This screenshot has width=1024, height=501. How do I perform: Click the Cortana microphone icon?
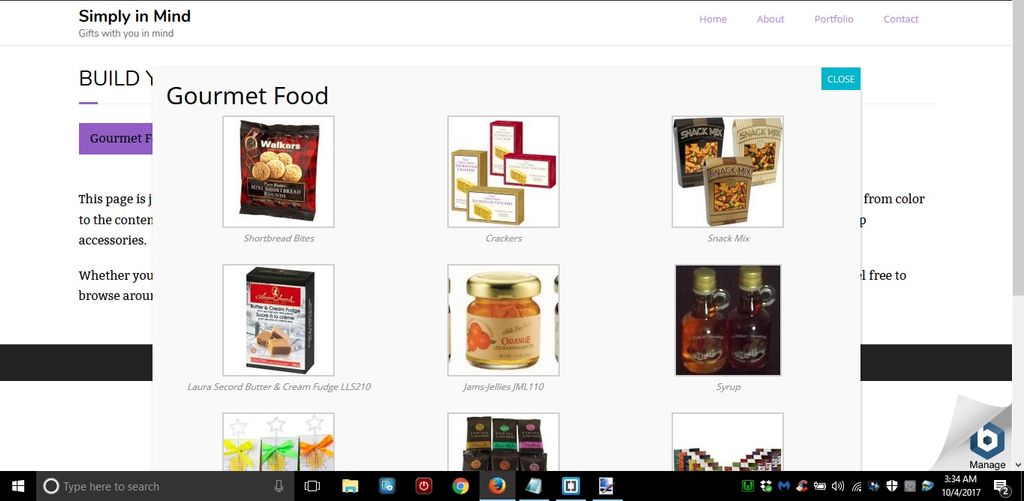(x=279, y=486)
